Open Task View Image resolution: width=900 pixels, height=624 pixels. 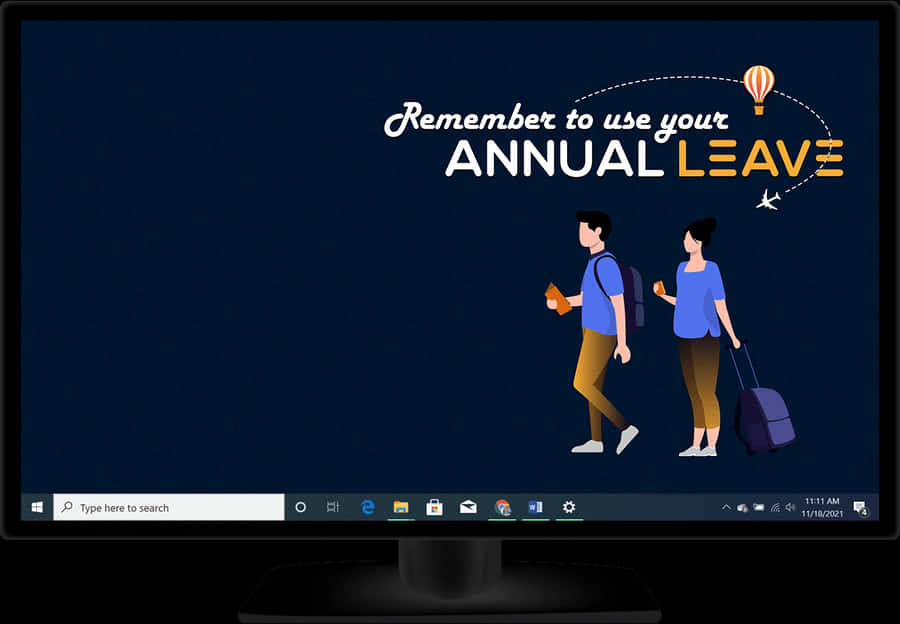tap(333, 508)
